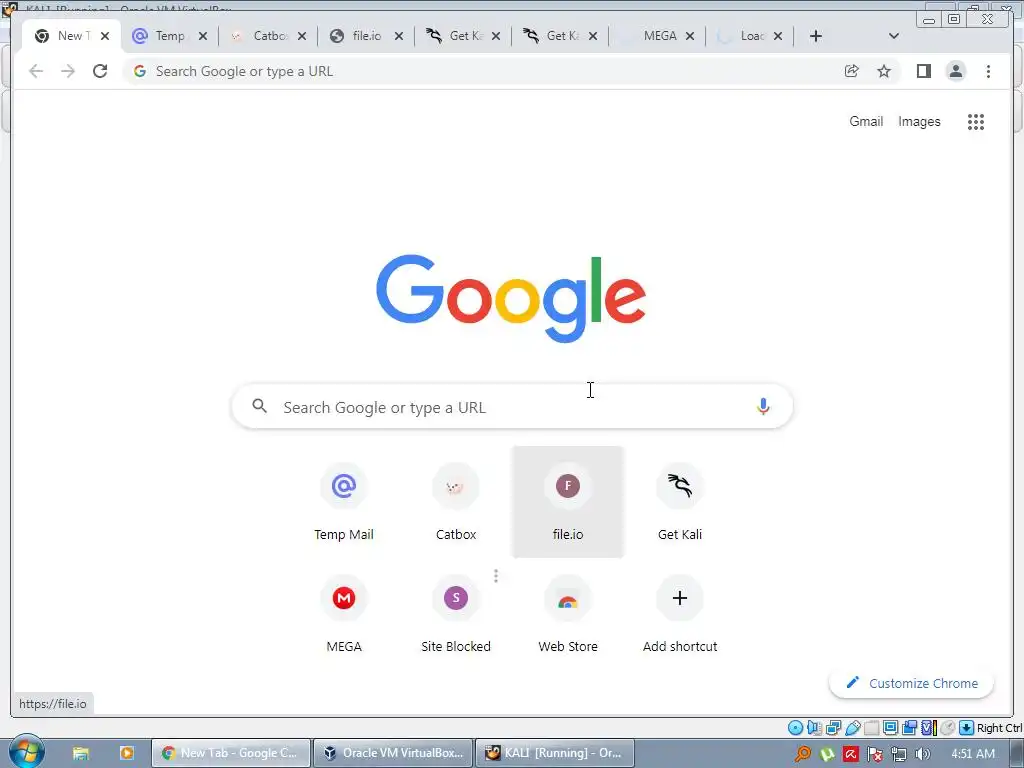Click the VirtualBox optical disk status icon
1024x768 pixels.
pyautogui.click(x=795, y=728)
